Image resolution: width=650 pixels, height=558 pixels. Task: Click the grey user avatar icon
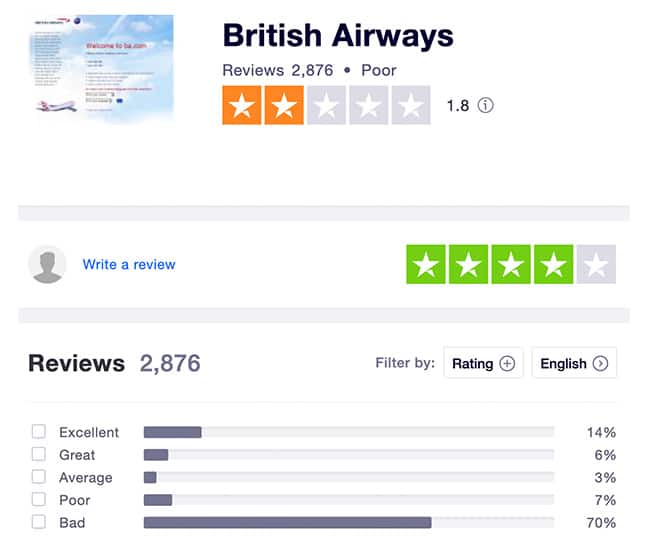click(47, 264)
